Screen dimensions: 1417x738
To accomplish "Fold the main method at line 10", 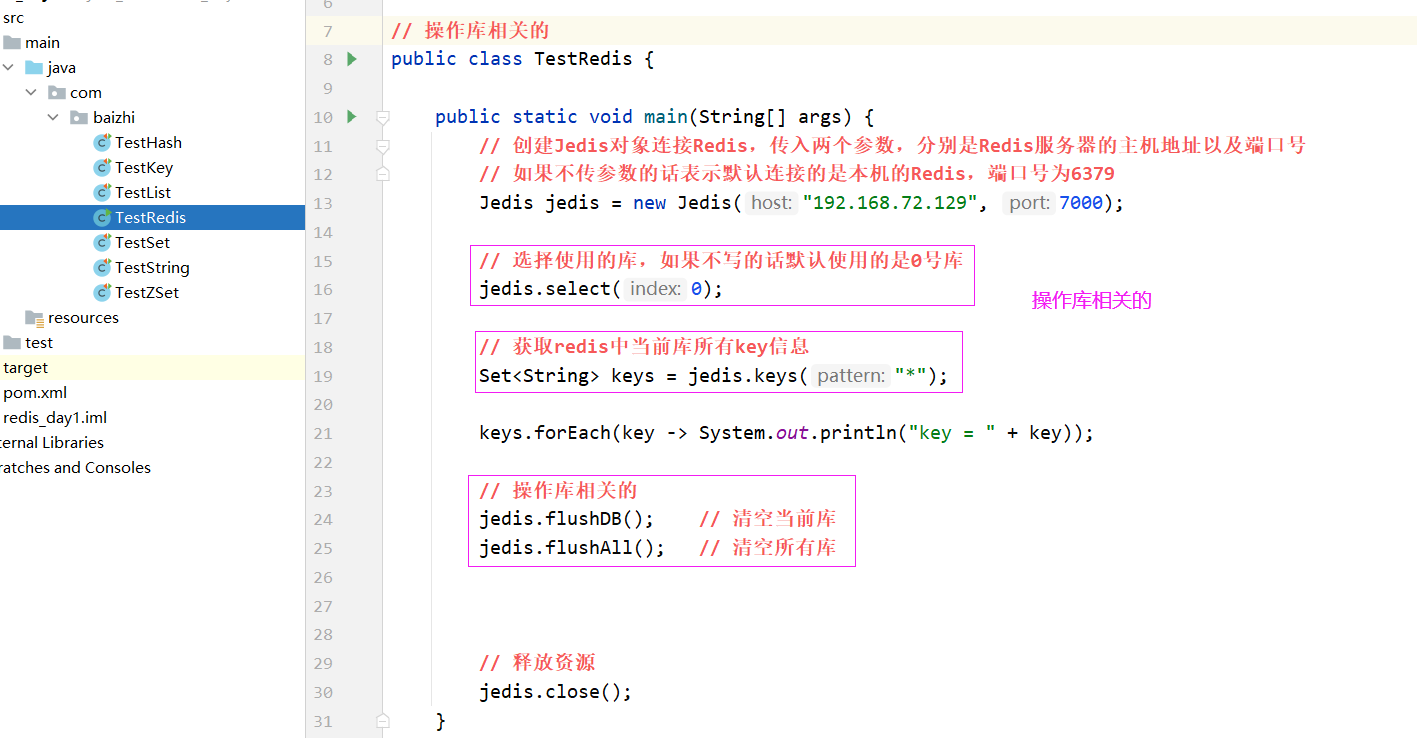I will click(x=382, y=117).
